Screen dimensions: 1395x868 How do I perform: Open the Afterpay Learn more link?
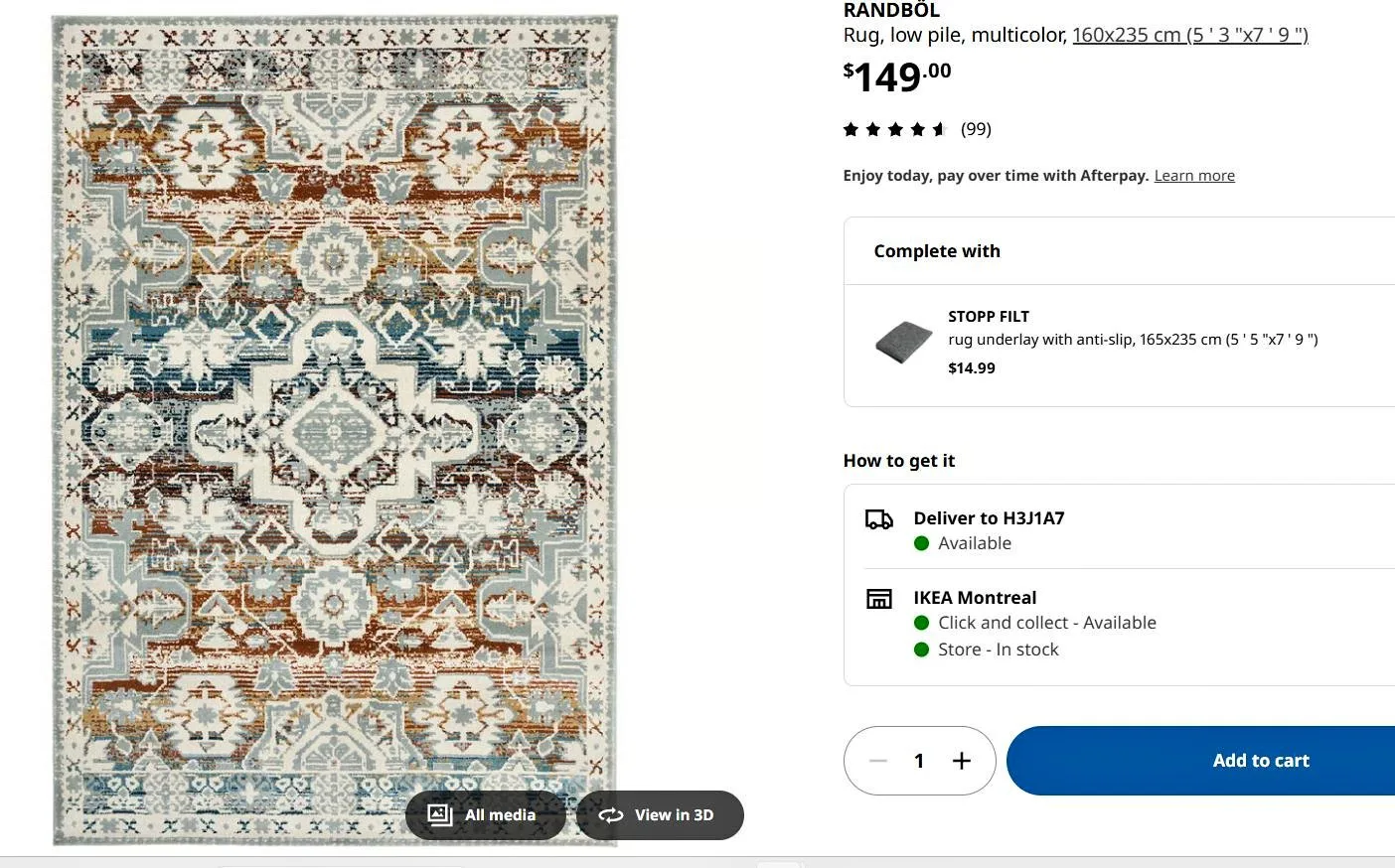click(x=1193, y=176)
